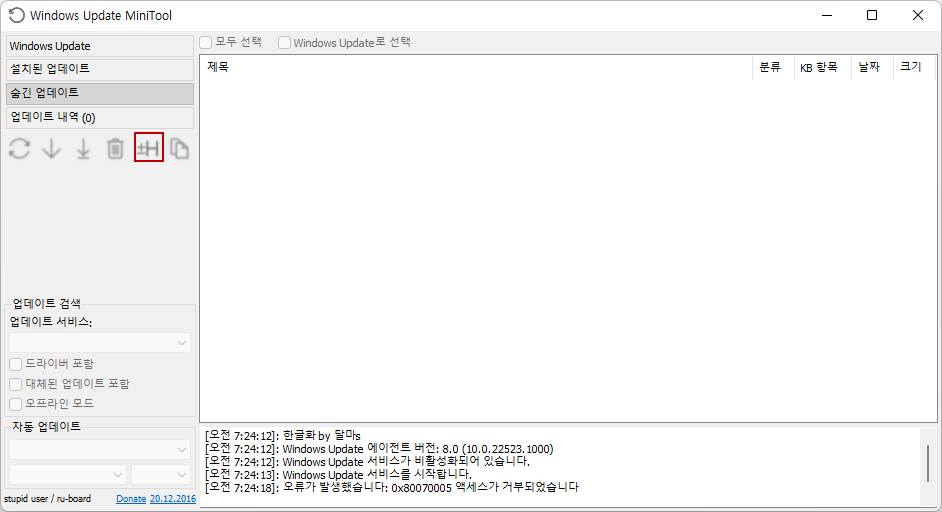942x512 pixels.
Task: Toggle the Windows Update로 선택 checkbox
Action: point(284,42)
